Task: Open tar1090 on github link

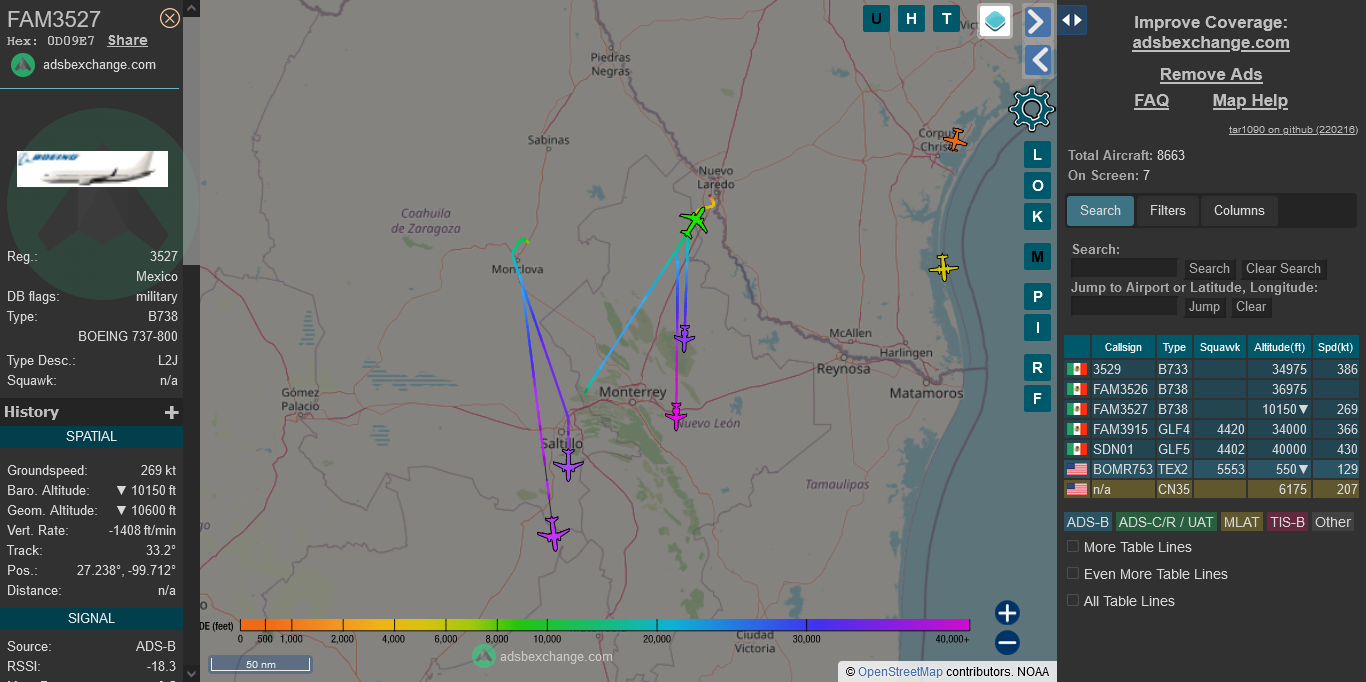Action: 1293,130
